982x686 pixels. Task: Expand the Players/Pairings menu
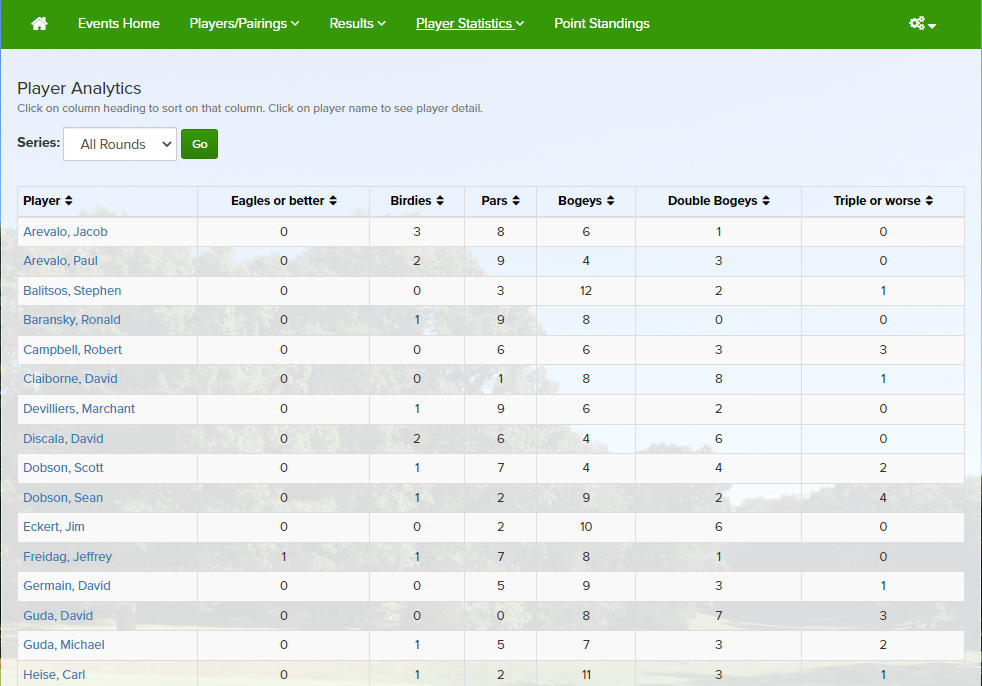244,23
